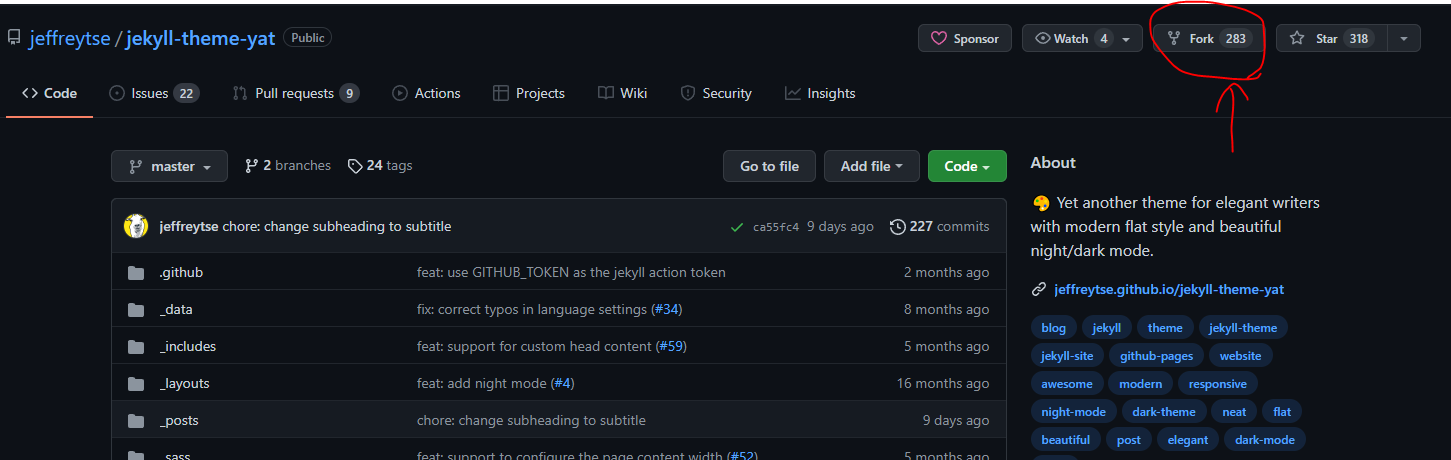Select the website topic tag
The image size is (1451, 460).
[x=1241, y=356]
